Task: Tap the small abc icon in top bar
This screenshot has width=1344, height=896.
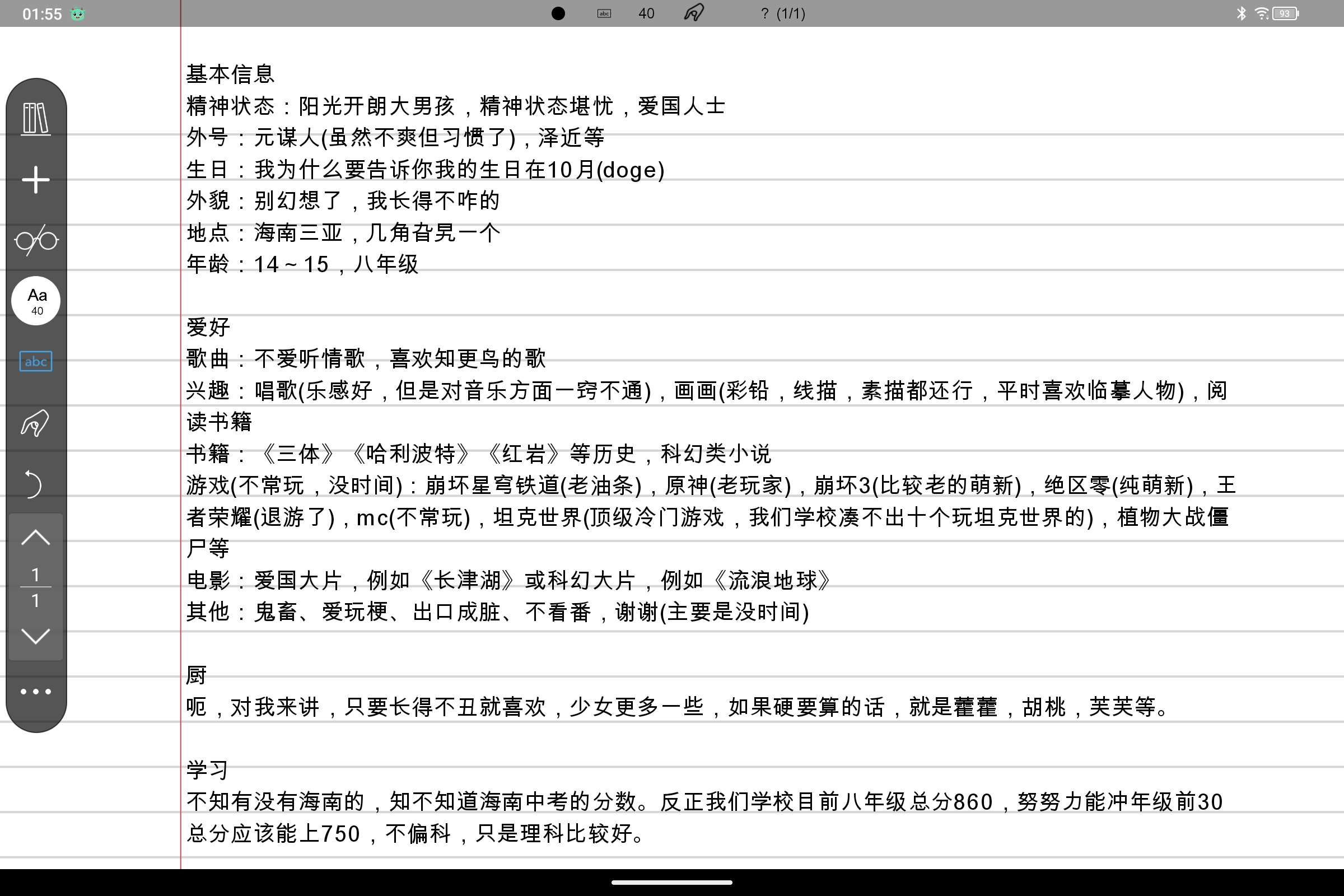Action: (x=604, y=13)
